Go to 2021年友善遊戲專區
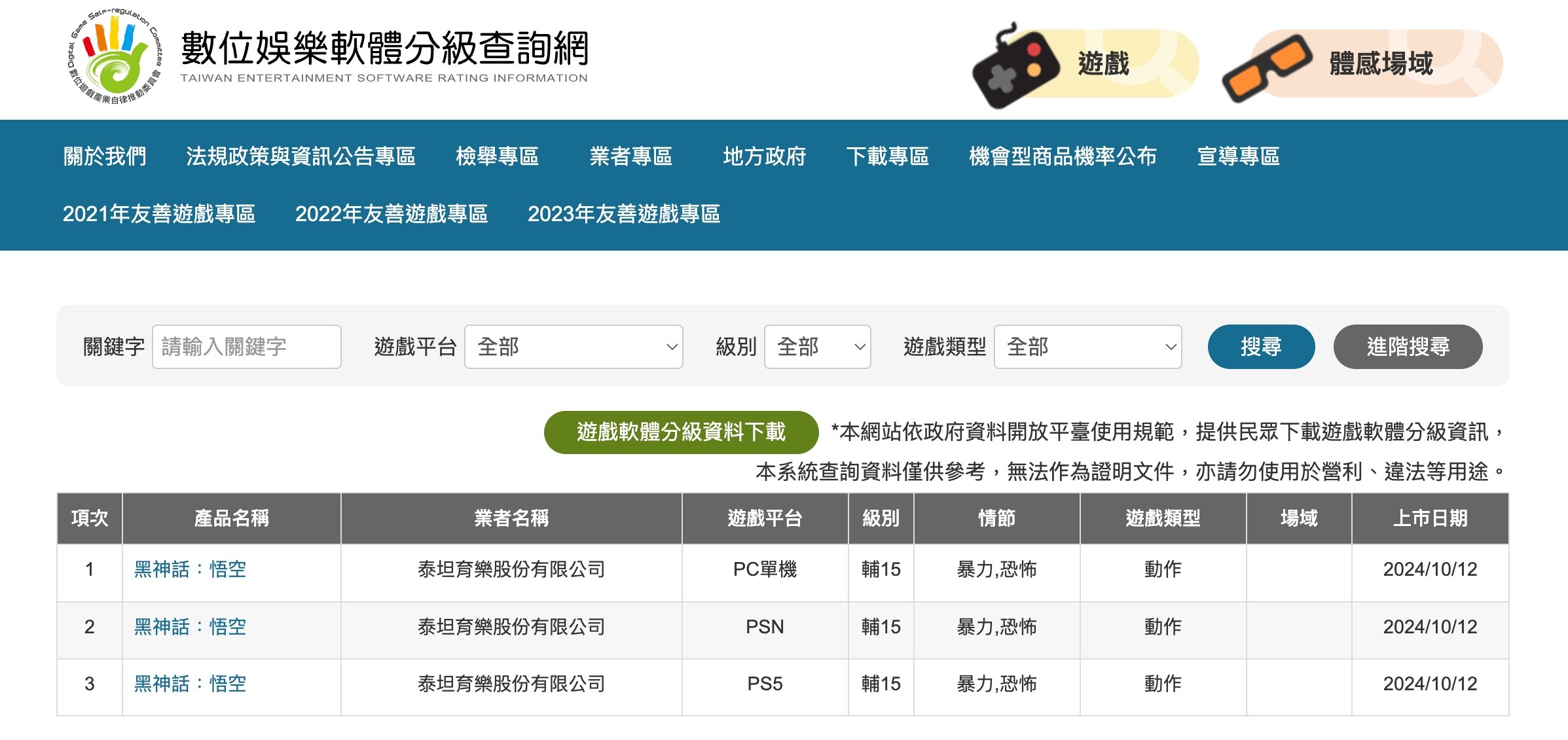Viewport: 1568px width, 740px height. [x=159, y=214]
